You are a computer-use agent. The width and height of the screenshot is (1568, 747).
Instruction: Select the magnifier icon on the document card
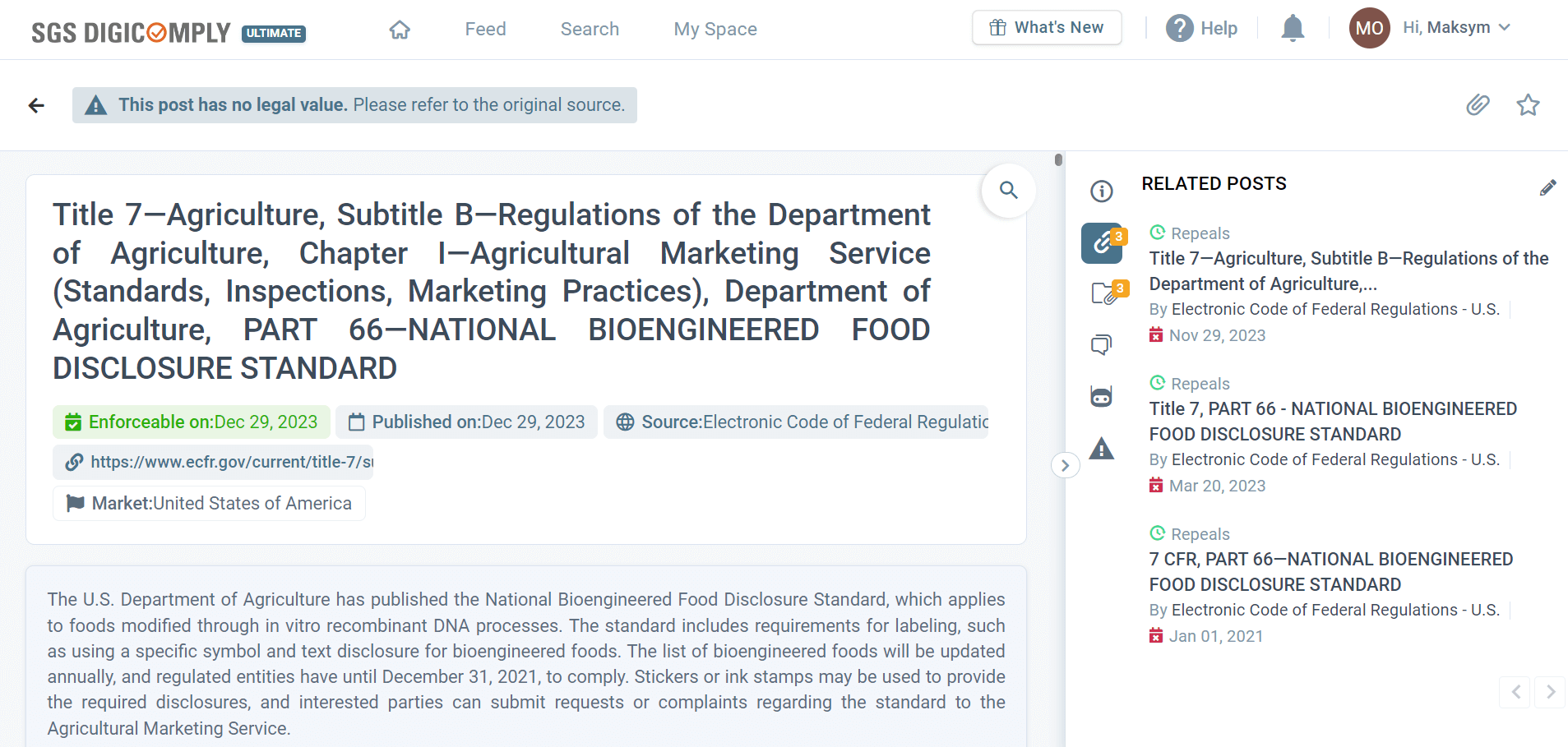(x=1008, y=190)
